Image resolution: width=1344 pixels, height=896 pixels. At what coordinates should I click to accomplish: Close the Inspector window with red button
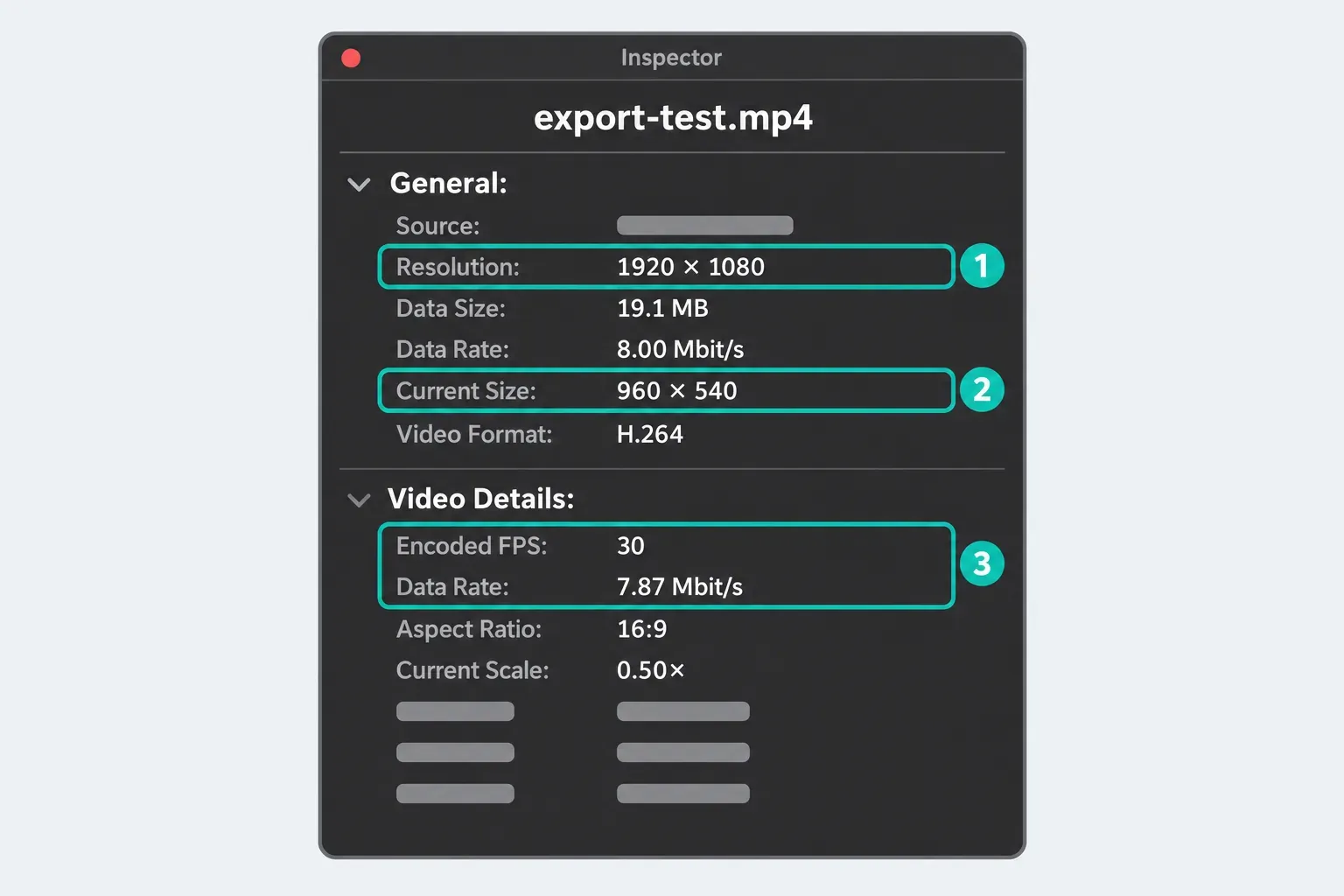(351, 58)
